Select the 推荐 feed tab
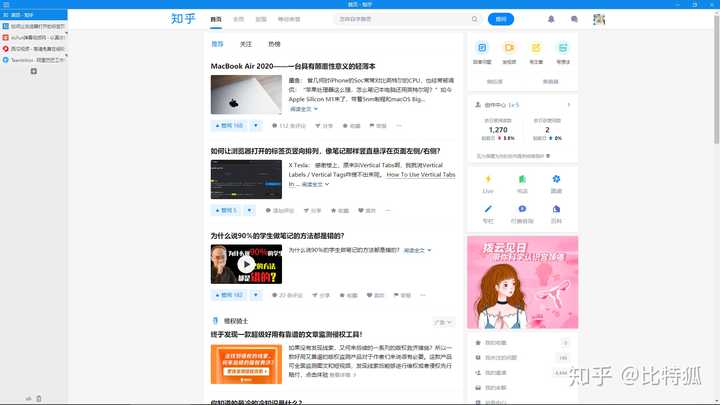Viewport: 720px width, 405px height. pos(217,44)
